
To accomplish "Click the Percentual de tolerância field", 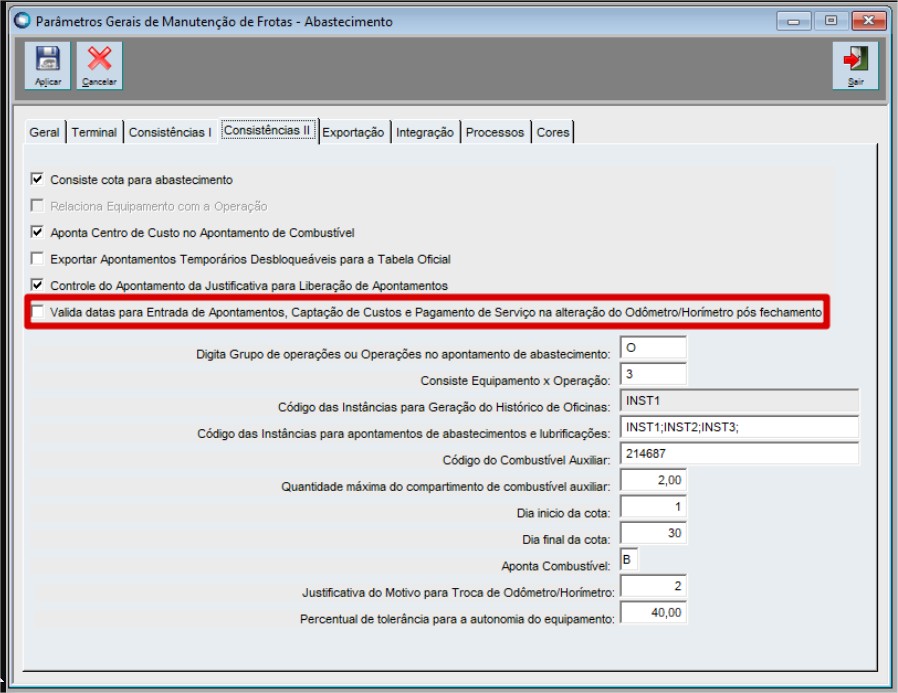I will (653, 612).
